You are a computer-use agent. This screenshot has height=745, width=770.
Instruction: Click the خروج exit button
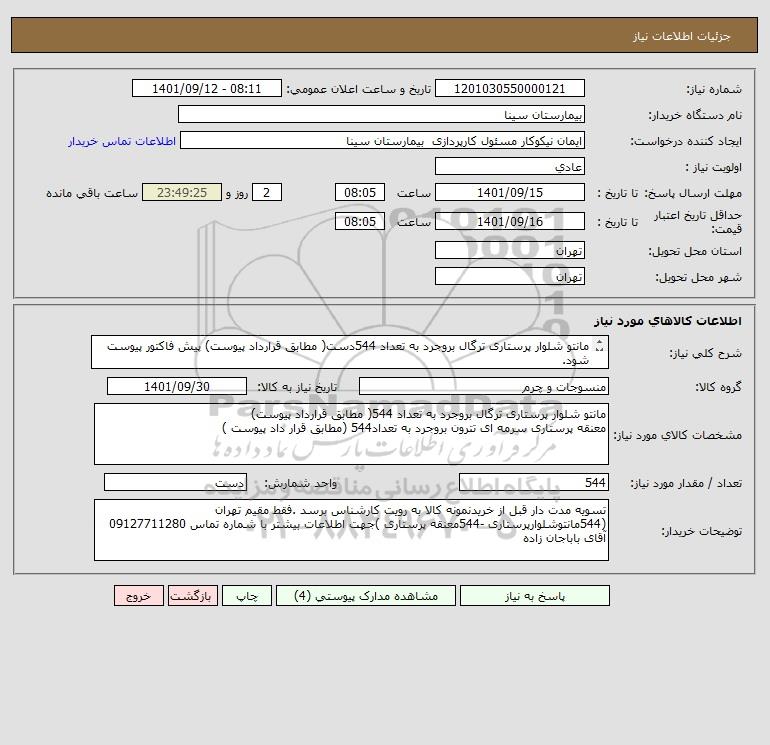138,596
